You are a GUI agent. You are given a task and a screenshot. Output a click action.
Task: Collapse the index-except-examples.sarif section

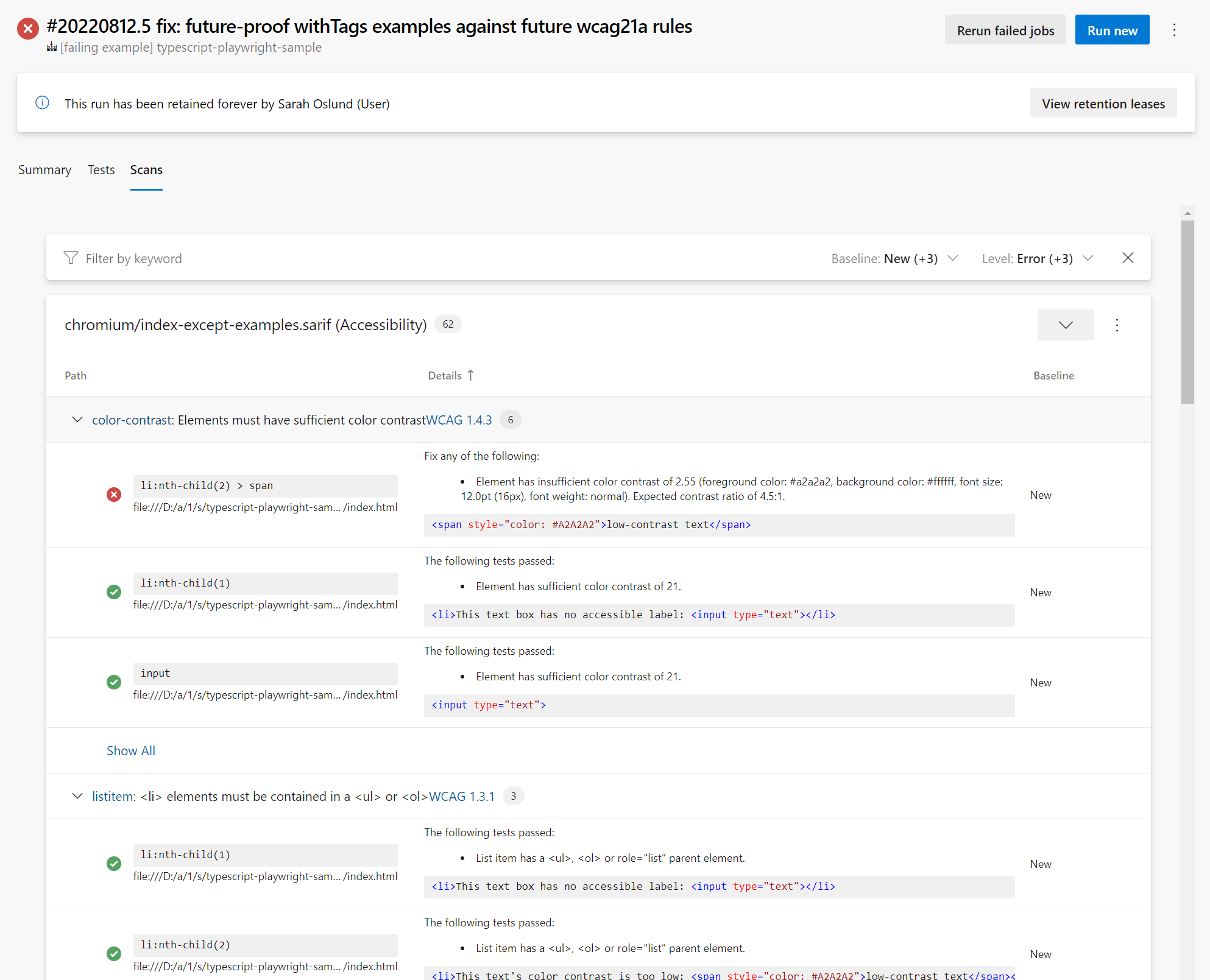1065,325
